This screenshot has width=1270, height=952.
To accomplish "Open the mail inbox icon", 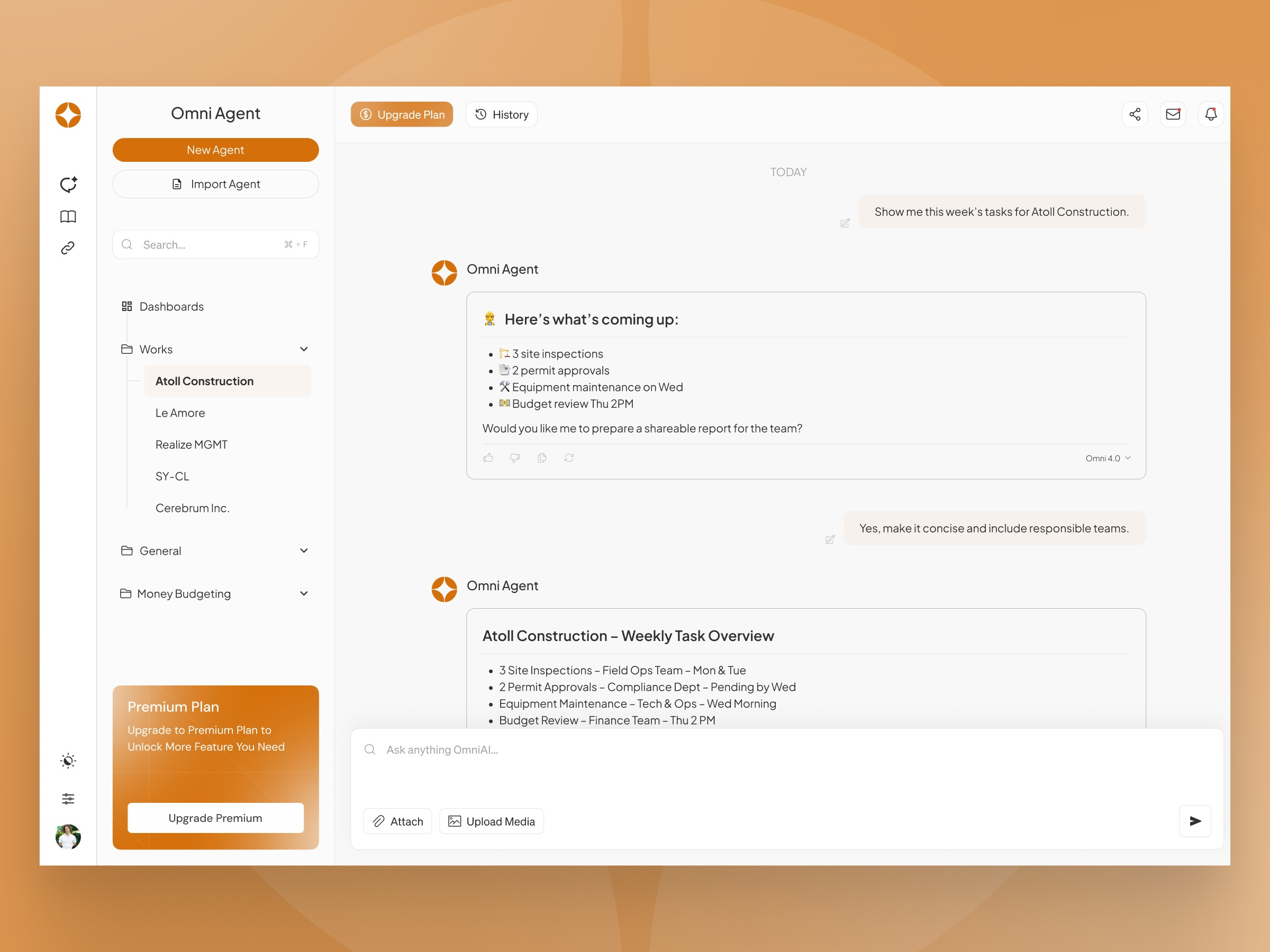I will coord(1173,114).
